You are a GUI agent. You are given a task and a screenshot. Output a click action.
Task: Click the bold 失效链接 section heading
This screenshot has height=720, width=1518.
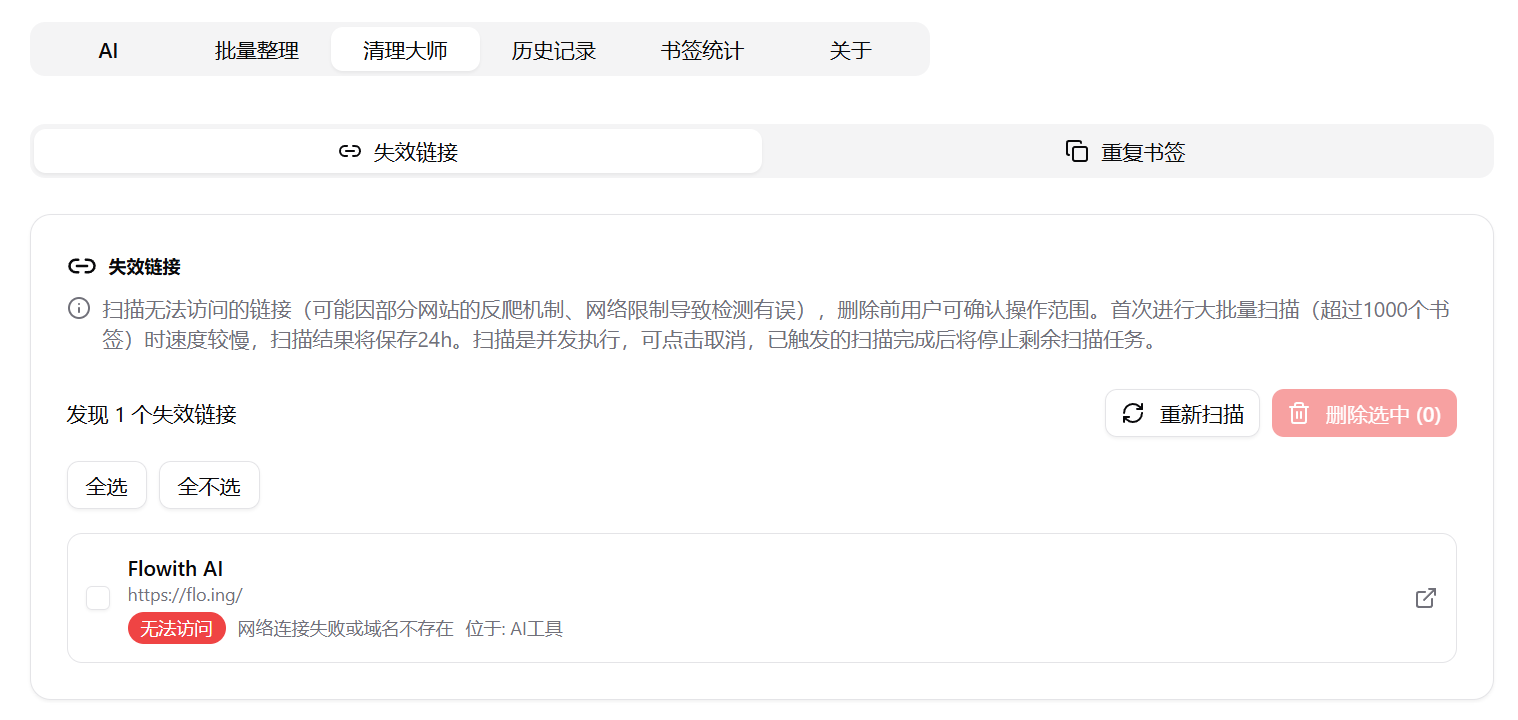pyautogui.click(x=145, y=267)
